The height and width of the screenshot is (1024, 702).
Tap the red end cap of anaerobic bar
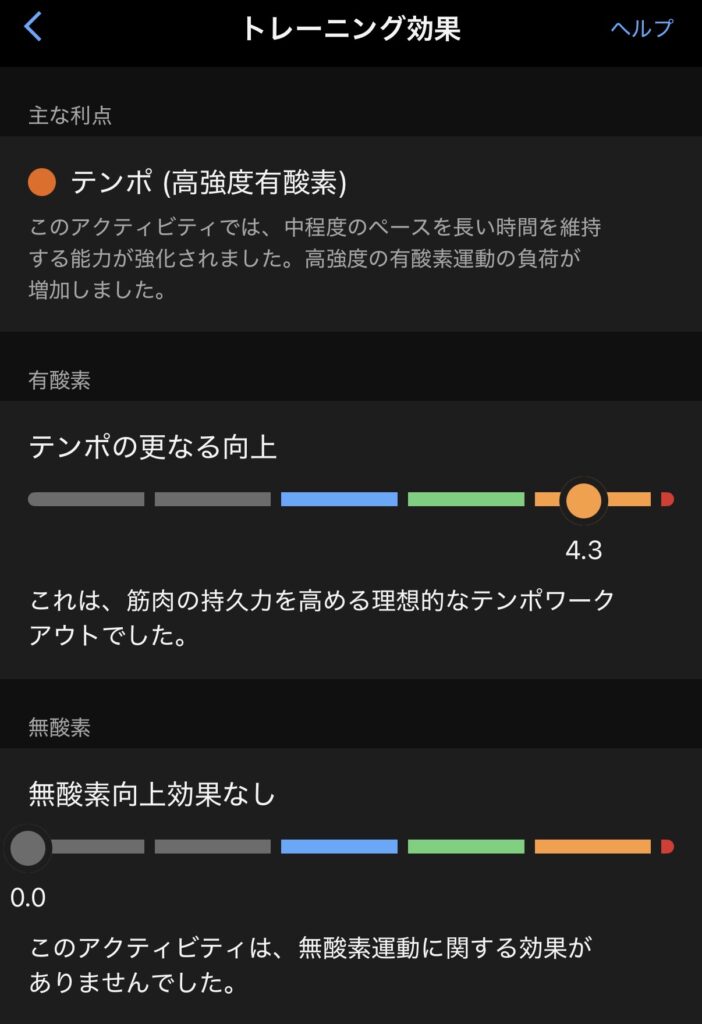tap(667, 847)
